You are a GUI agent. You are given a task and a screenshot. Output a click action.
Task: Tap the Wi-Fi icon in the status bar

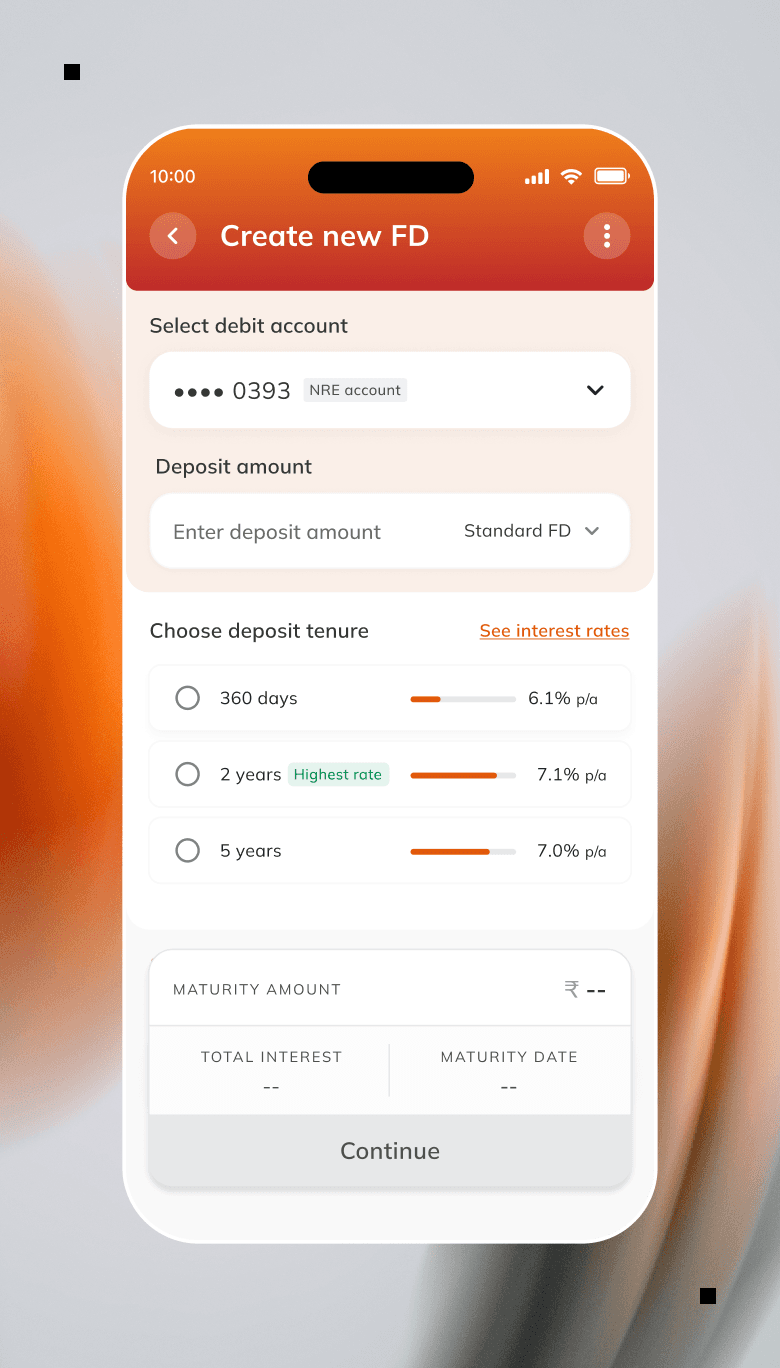(x=571, y=176)
